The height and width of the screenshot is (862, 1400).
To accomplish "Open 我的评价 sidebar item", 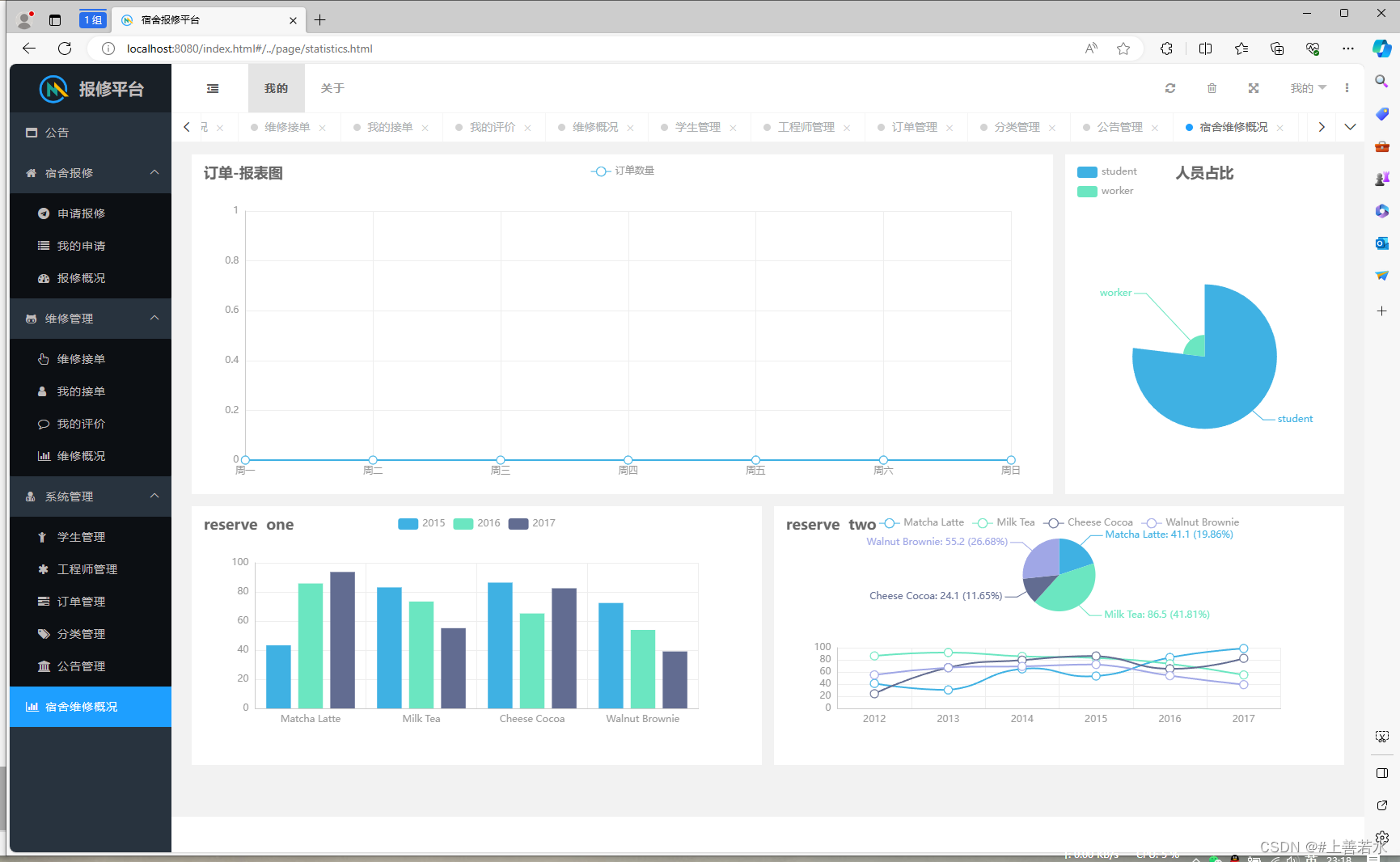I will (91, 424).
